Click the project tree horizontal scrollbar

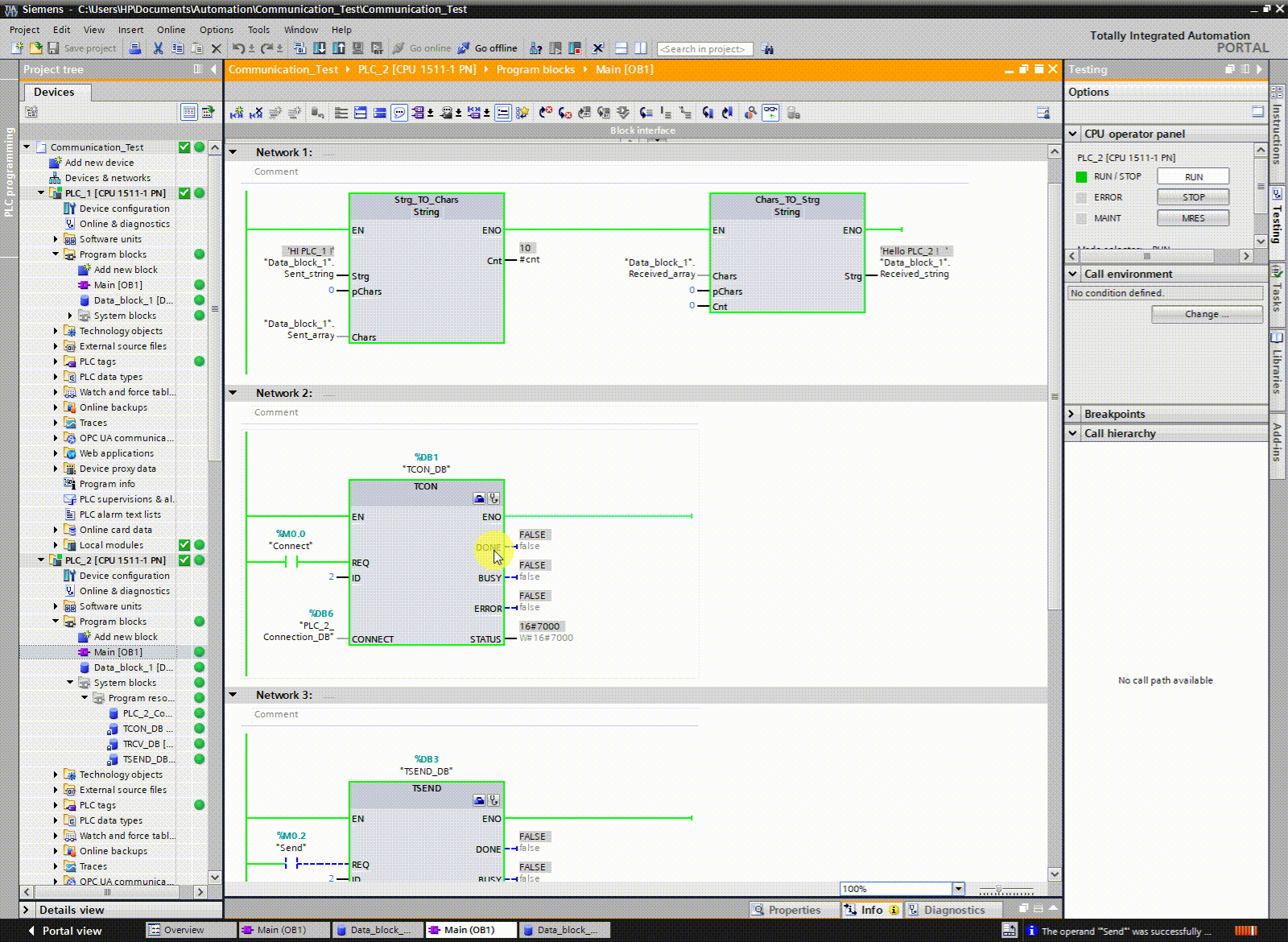click(x=114, y=892)
